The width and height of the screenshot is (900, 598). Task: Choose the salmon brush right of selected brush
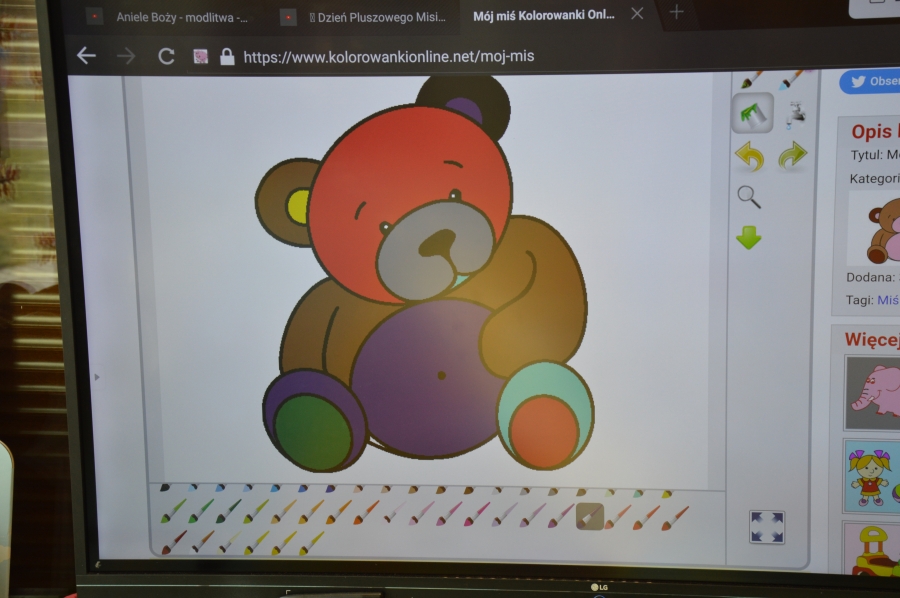point(617,517)
